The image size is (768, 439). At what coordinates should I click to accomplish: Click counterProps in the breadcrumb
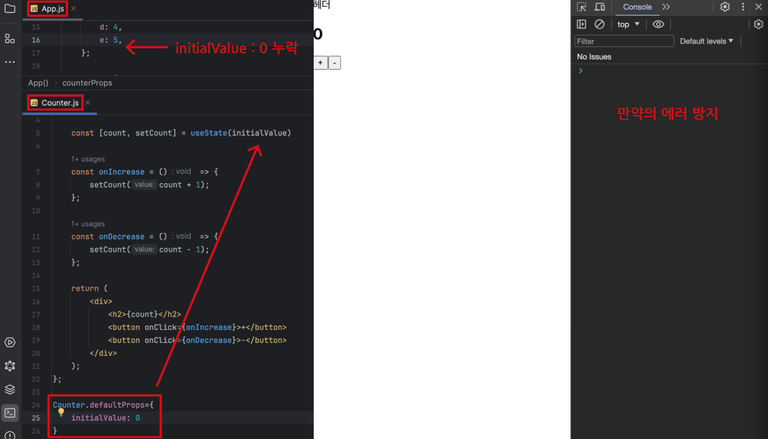[87, 83]
